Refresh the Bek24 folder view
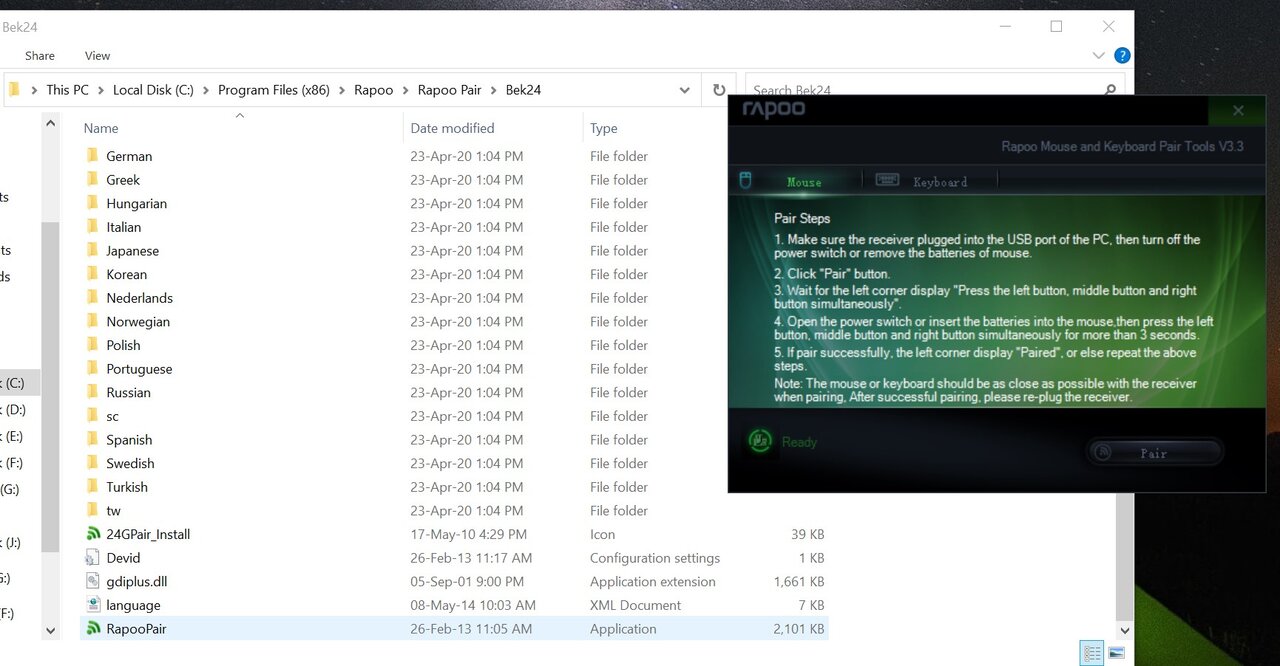The height and width of the screenshot is (666, 1280). coord(719,90)
